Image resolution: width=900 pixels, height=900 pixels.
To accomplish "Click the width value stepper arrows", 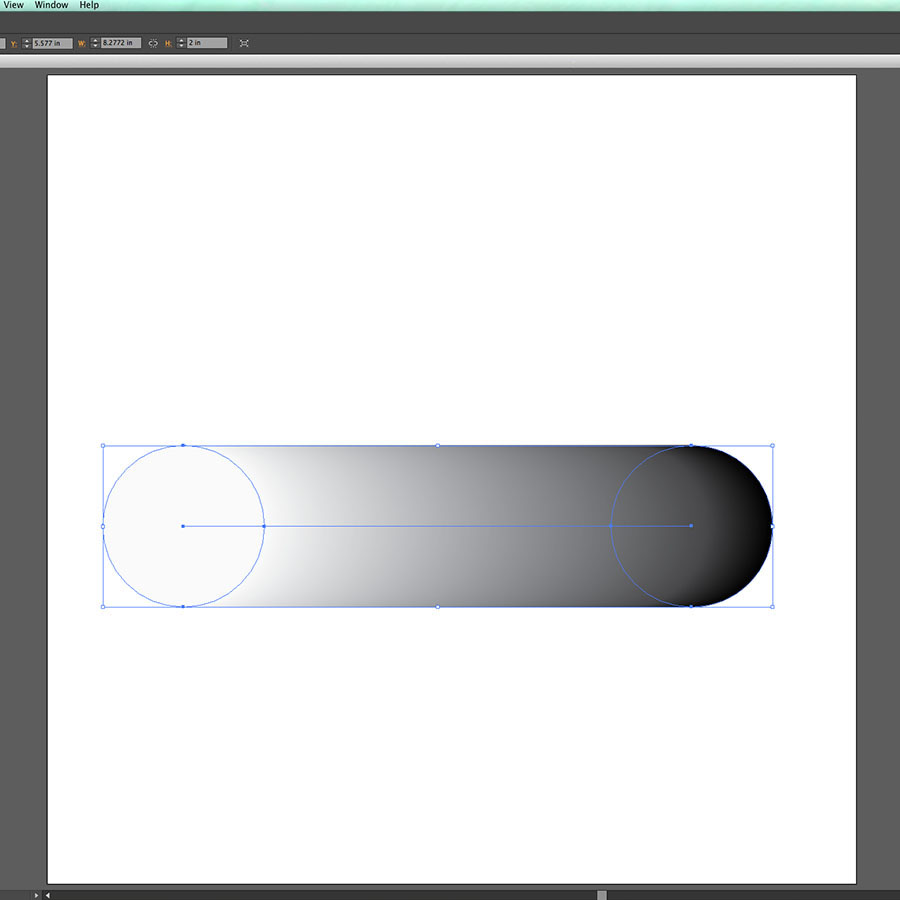I will [x=95, y=43].
